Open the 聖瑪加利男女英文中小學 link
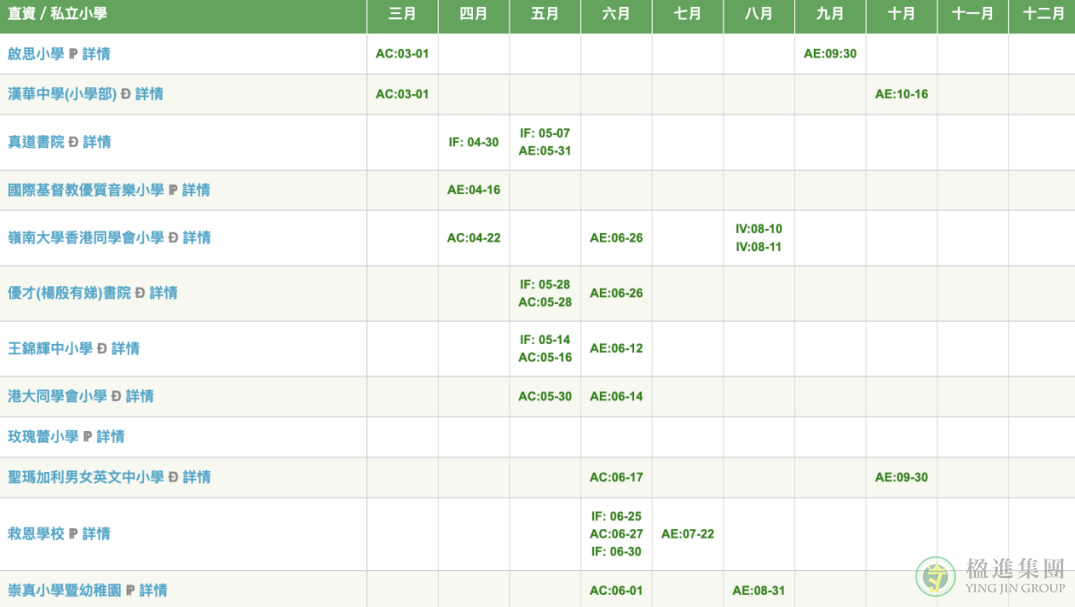 pos(86,477)
